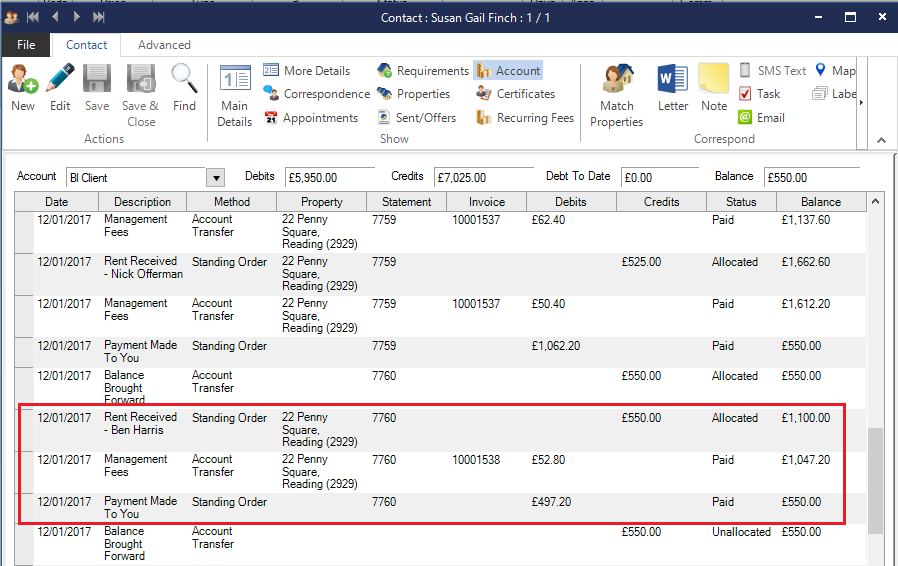Open the File menu
The width and height of the screenshot is (898, 566).
coord(26,45)
